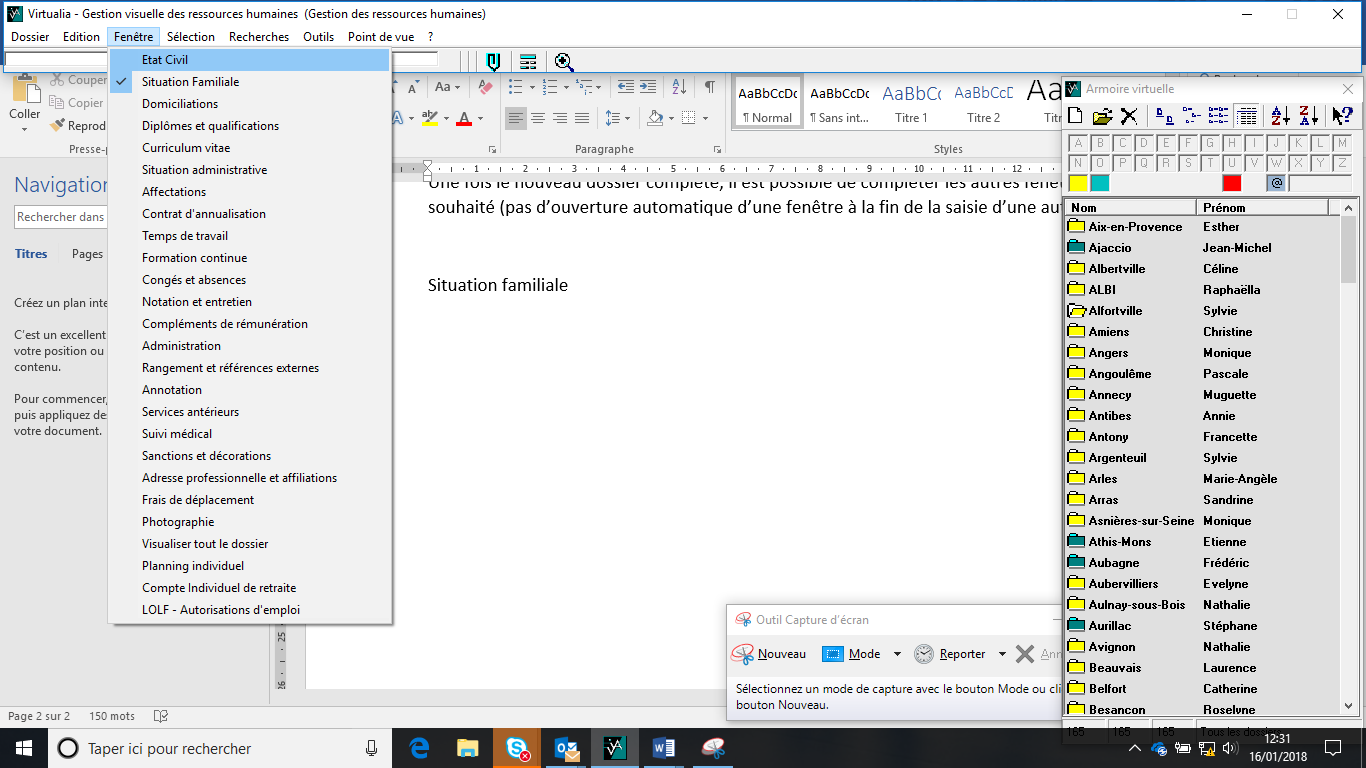Screen dimensions: 1366x768
Task: Click Word's numbered list icon
Action: click(x=550, y=87)
